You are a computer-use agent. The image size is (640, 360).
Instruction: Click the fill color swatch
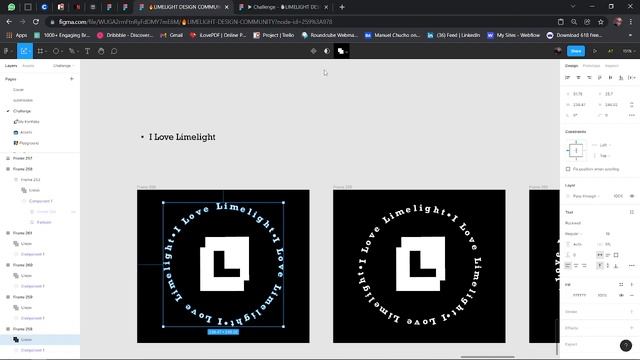tap(568, 295)
